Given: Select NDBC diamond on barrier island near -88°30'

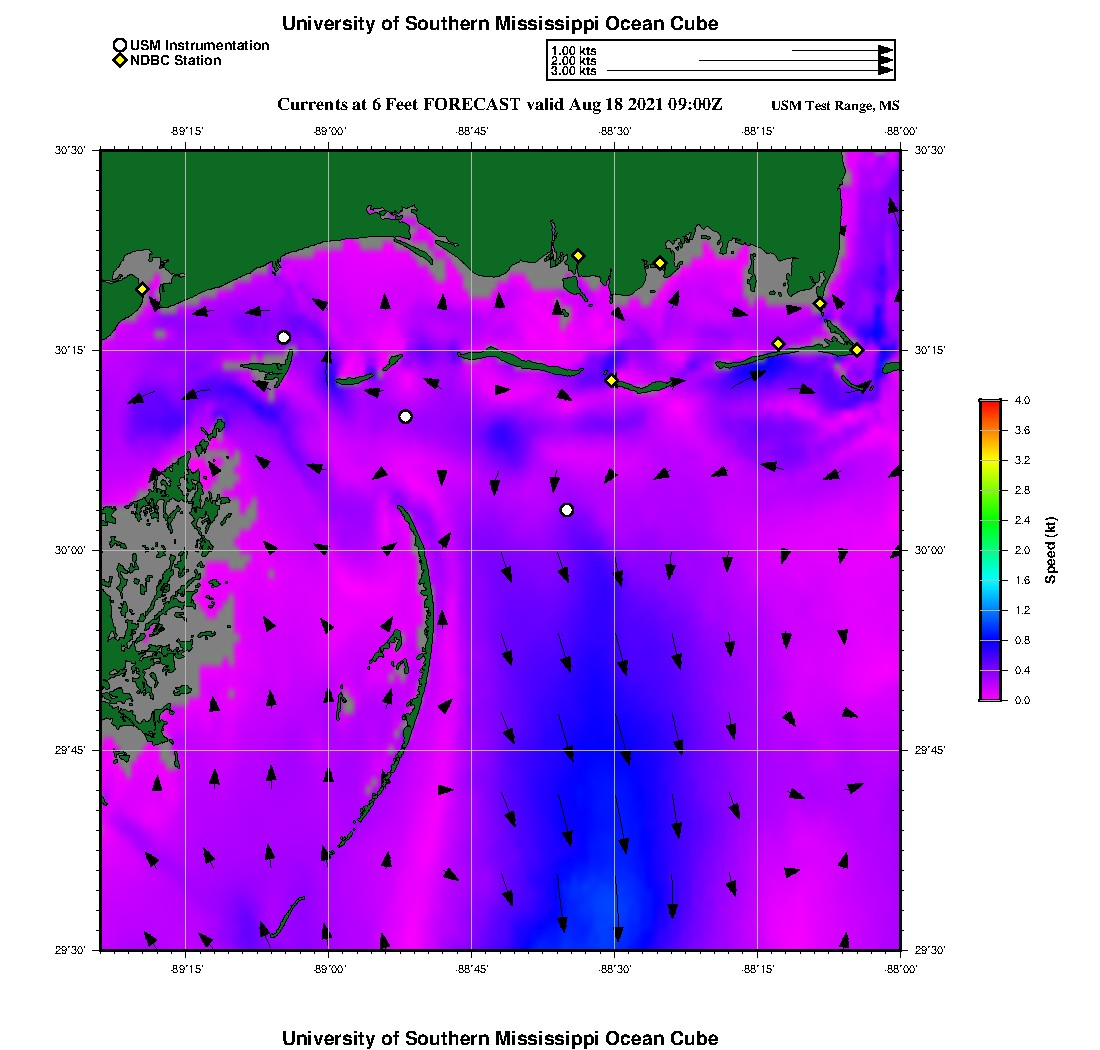Looking at the screenshot, I should point(611,380).
